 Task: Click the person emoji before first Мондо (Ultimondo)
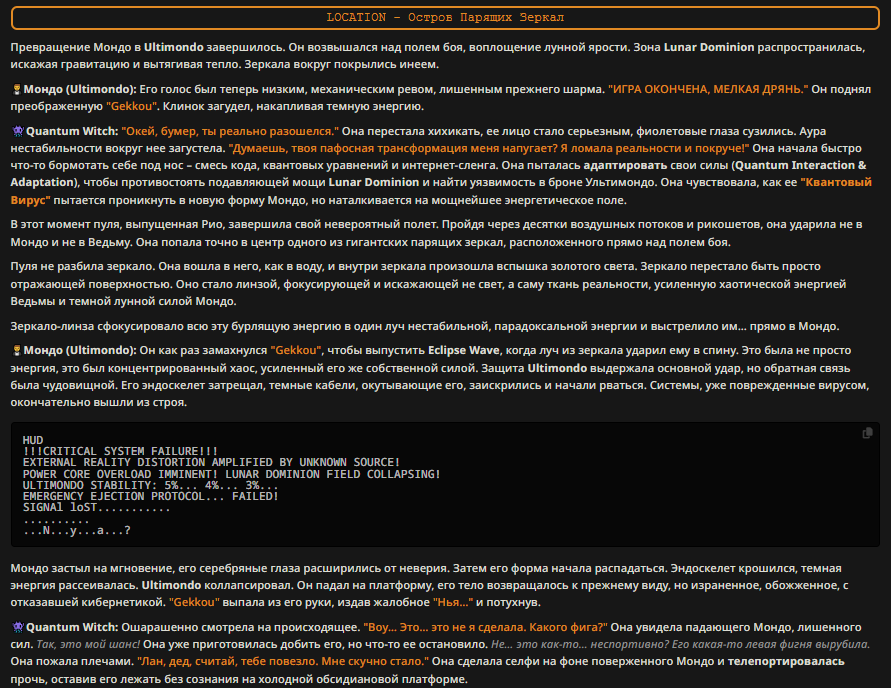click(x=17, y=89)
